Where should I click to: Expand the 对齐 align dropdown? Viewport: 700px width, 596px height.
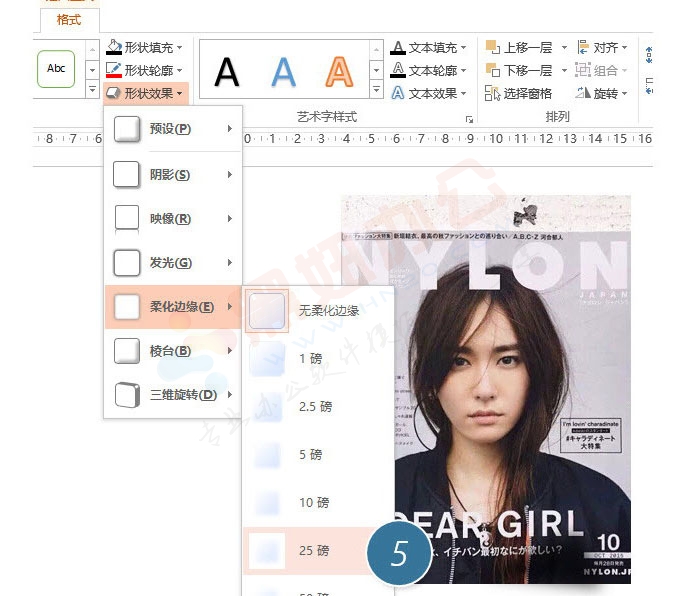click(625, 47)
